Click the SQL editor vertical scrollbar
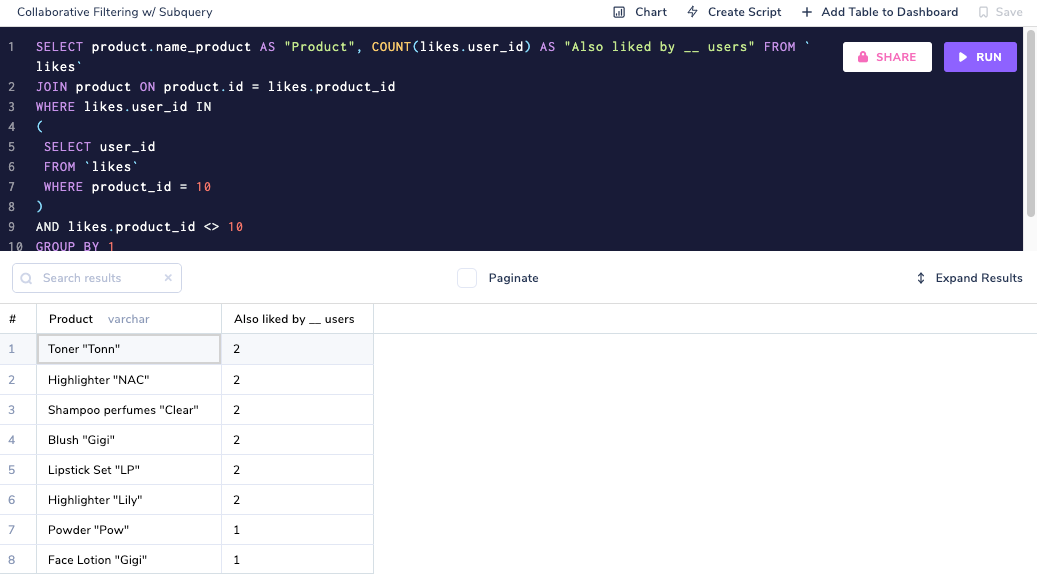This screenshot has height=582, width=1037. 1030,122
